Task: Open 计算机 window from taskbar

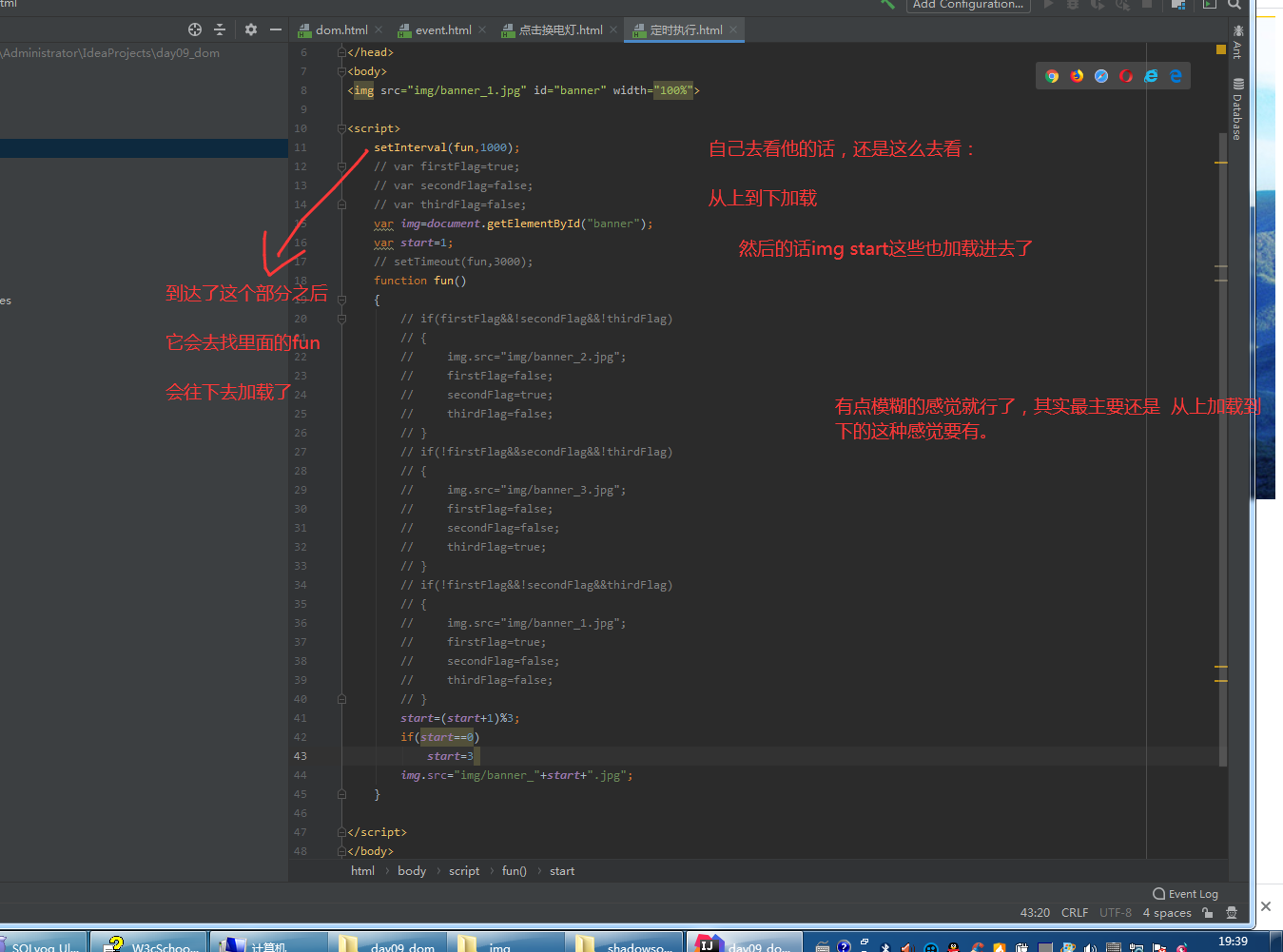Action: click(x=268, y=943)
